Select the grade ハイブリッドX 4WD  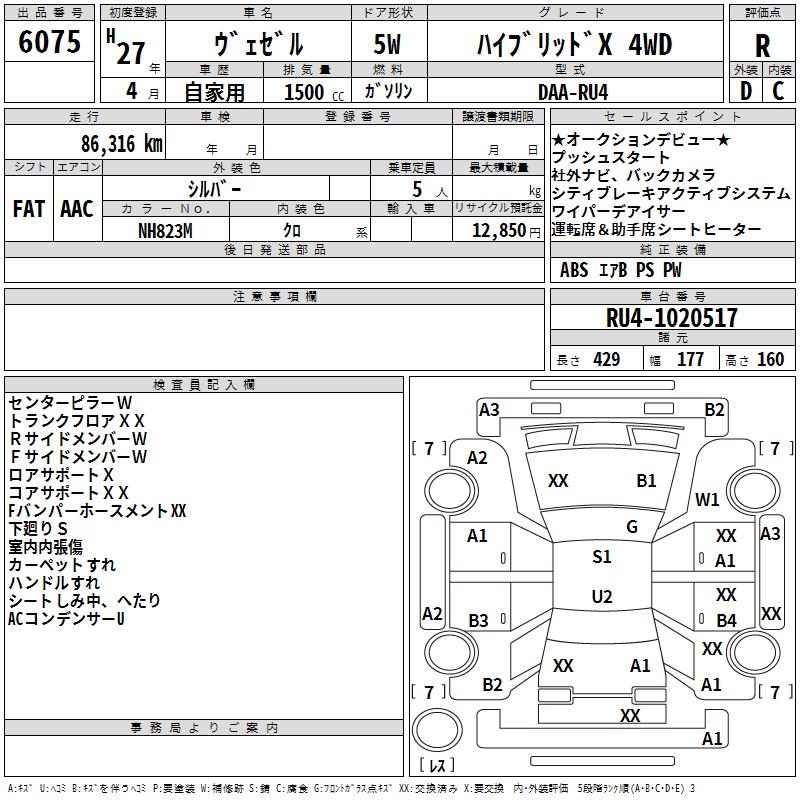coord(574,45)
